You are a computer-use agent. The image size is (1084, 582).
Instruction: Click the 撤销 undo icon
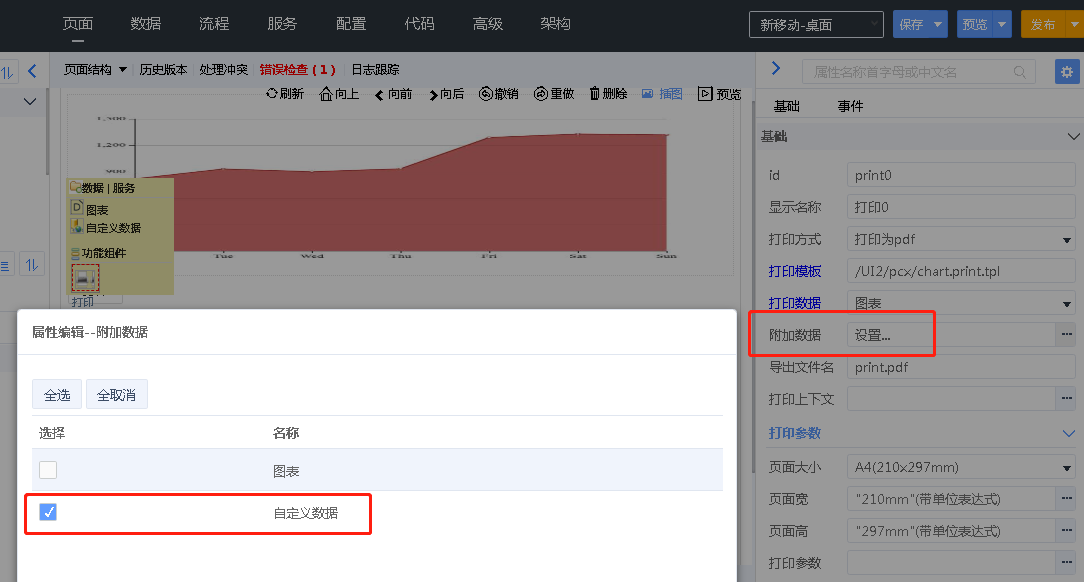click(486, 94)
